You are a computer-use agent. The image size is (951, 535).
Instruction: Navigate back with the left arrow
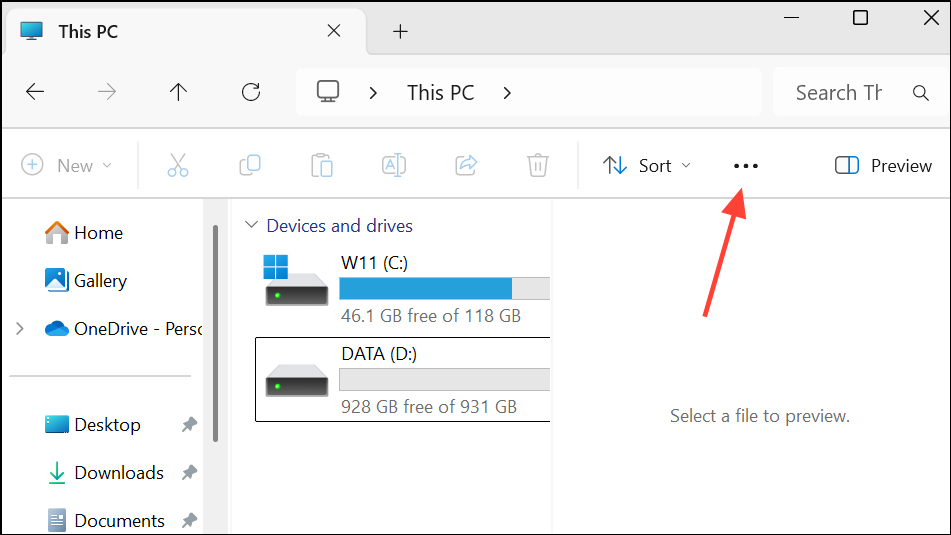(35, 93)
